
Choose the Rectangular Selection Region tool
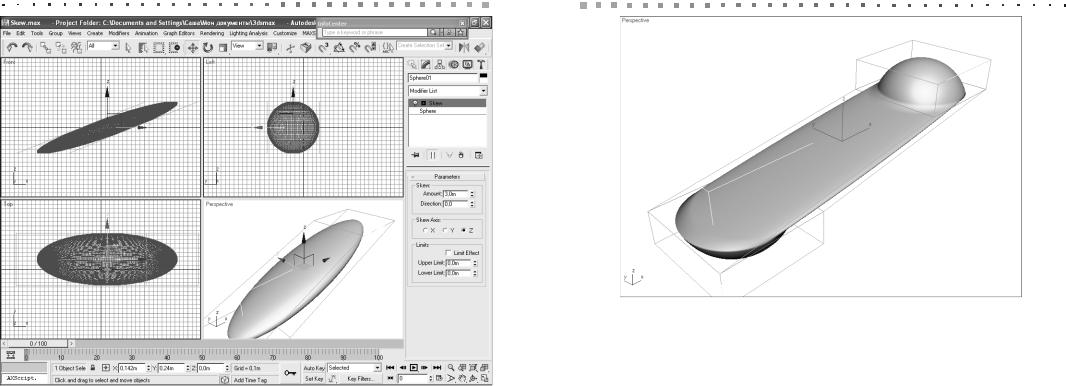pyautogui.click(x=158, y=47)
